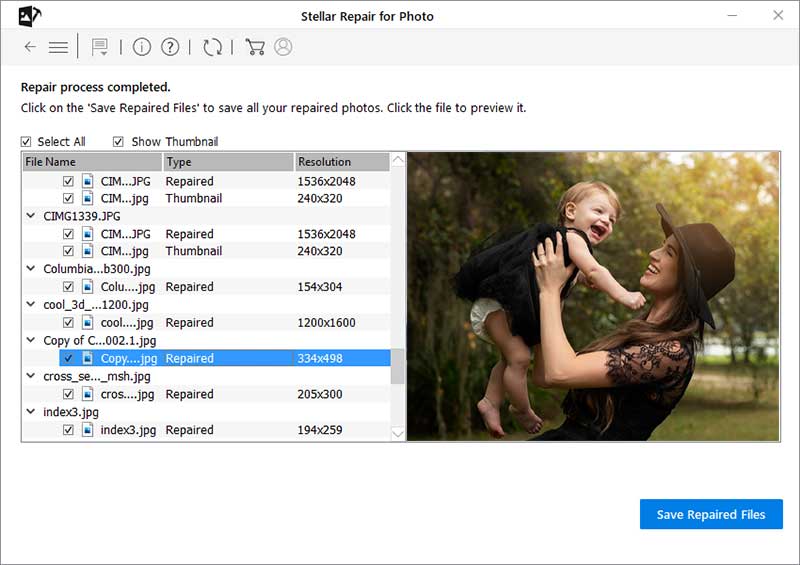This screenshot has width=800, height=565.
Task: Click the Copy of C...002.1.jpg group name
Action: click(100, 340)
